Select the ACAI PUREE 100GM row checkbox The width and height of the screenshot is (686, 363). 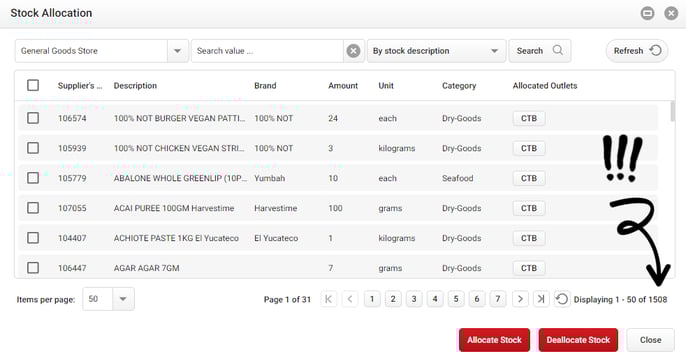pyautogui.click(x=33, y=208)
